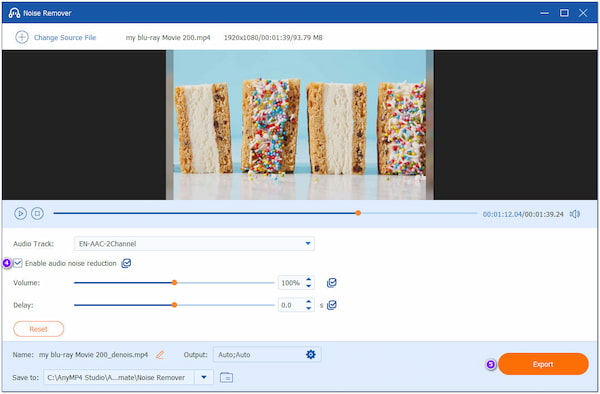Open the output folder icon
The width and height of the screenshot is (600, 394).
(x=227, y=378)
